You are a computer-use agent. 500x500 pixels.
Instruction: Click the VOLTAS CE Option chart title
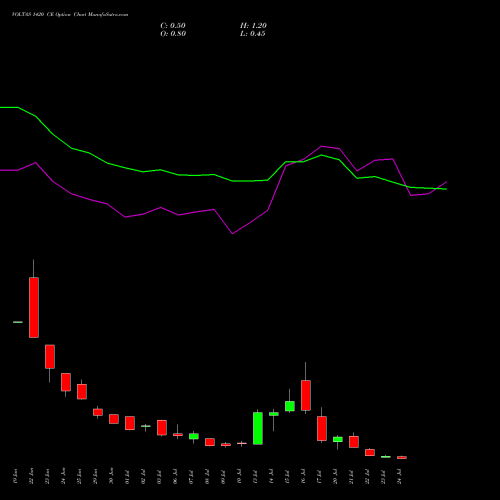[70, 15]
